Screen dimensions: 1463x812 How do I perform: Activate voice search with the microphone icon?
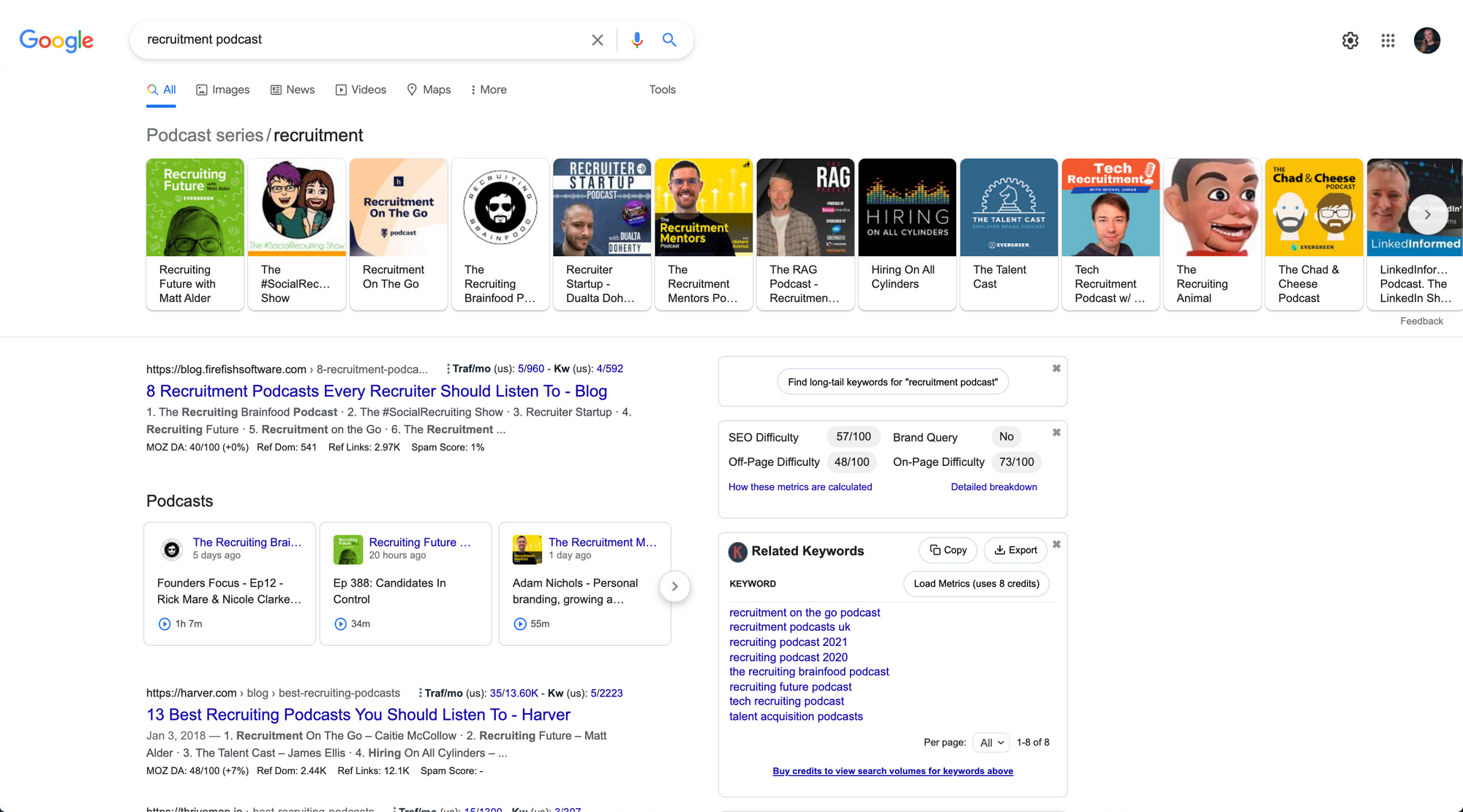coord(636,40)
